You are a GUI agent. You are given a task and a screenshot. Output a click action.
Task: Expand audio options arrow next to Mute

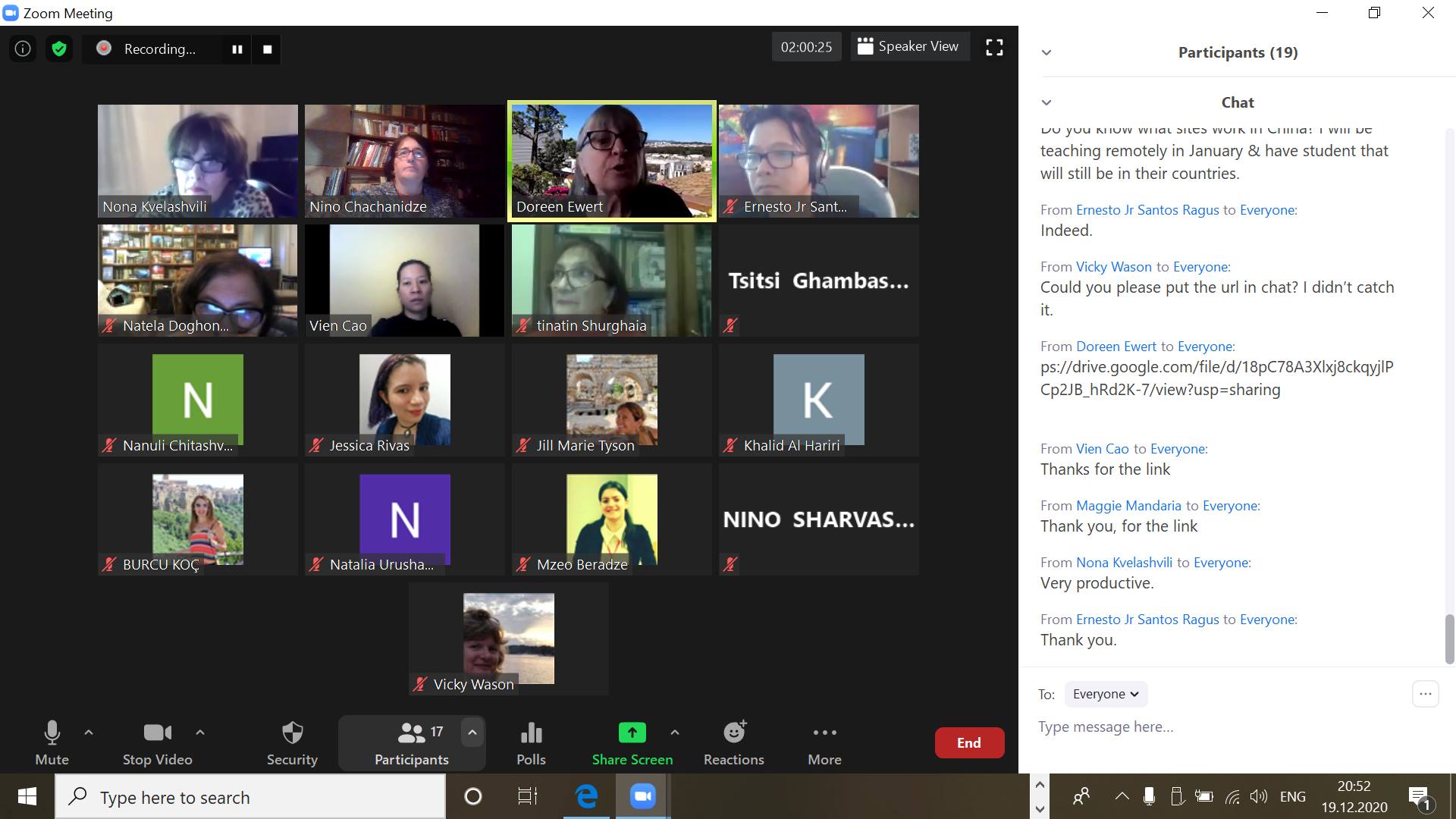coord(89,733)
